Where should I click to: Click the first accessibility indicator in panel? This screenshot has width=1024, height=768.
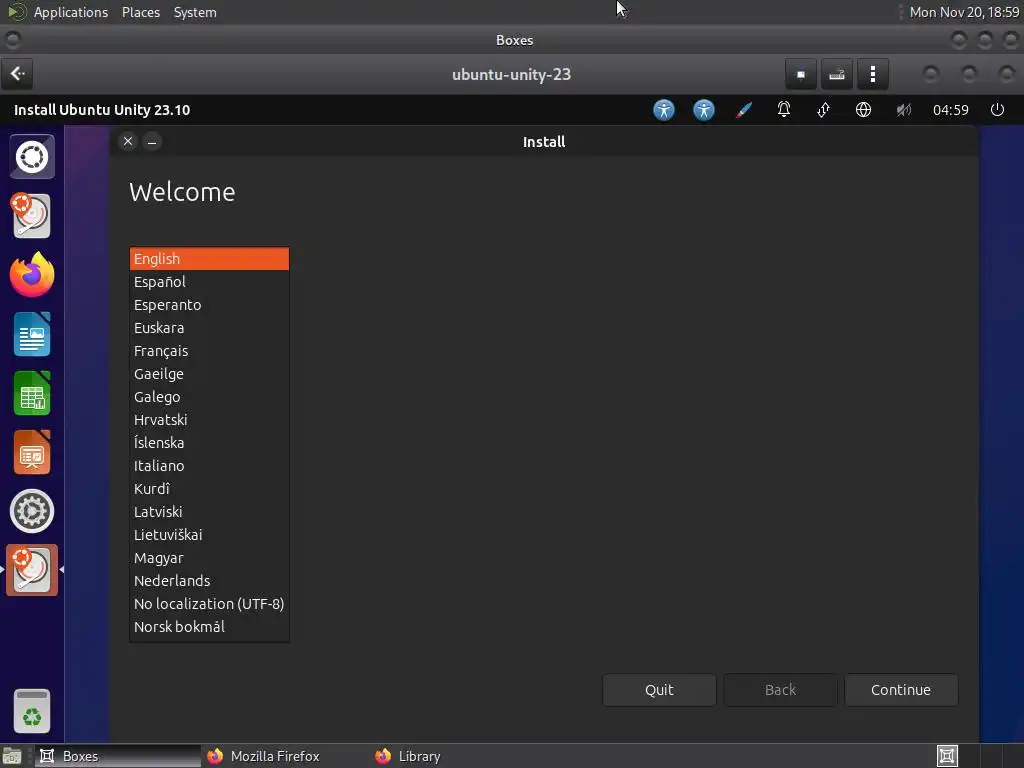click(x=664, y=110)
